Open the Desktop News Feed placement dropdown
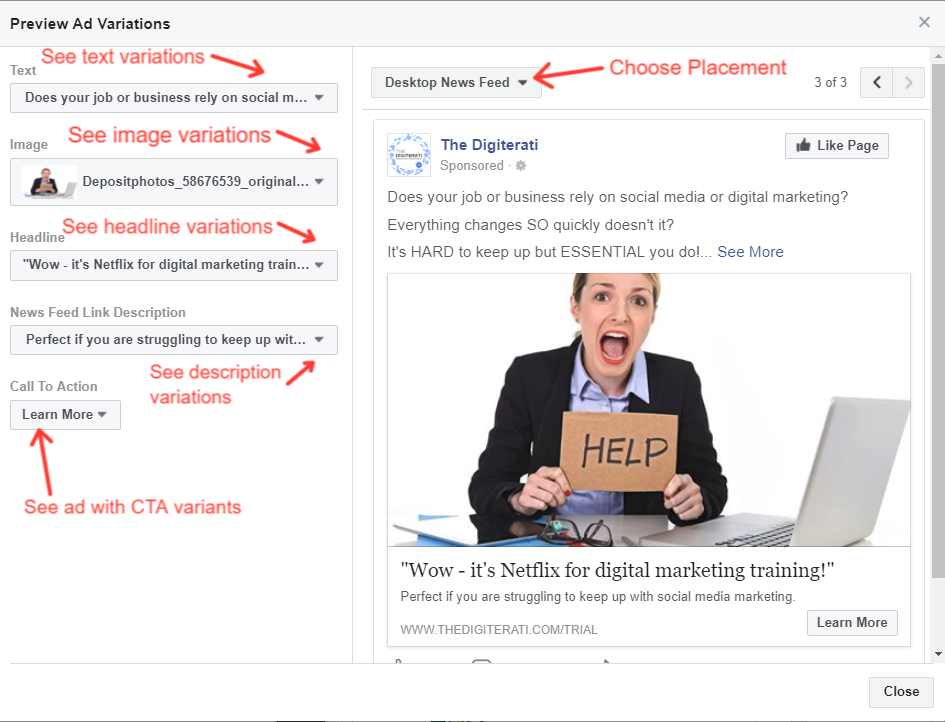This screenshot has height=722, width=945. (x=456, y=83)
